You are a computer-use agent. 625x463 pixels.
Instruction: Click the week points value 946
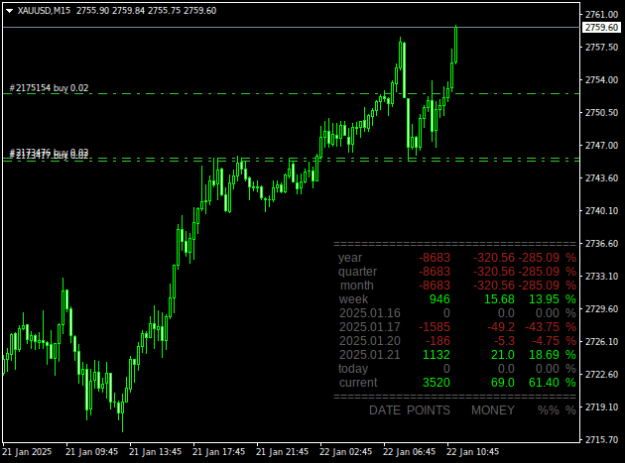tap(440, 299)
